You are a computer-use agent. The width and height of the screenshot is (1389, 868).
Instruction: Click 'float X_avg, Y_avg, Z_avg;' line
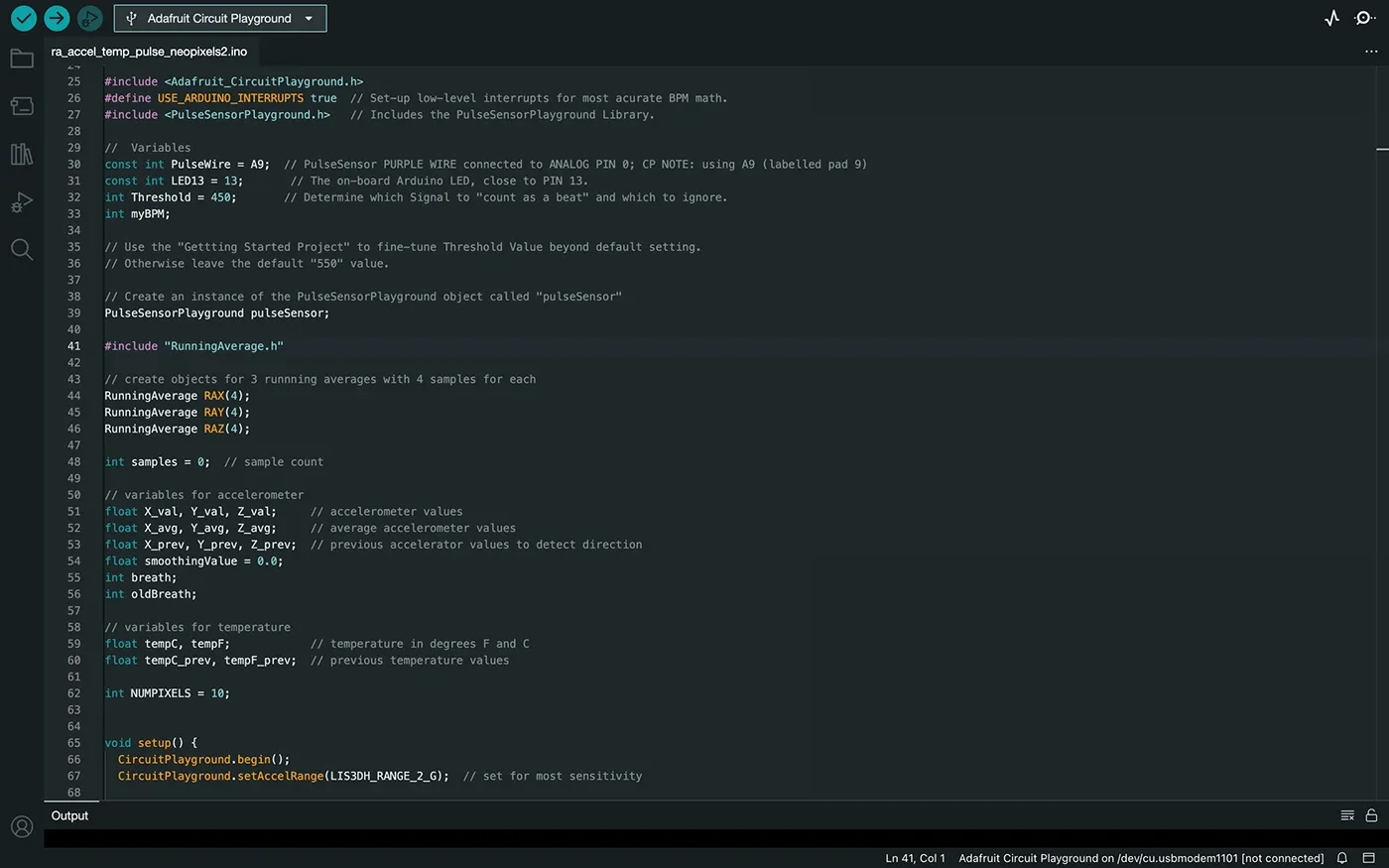click(190, 528)
